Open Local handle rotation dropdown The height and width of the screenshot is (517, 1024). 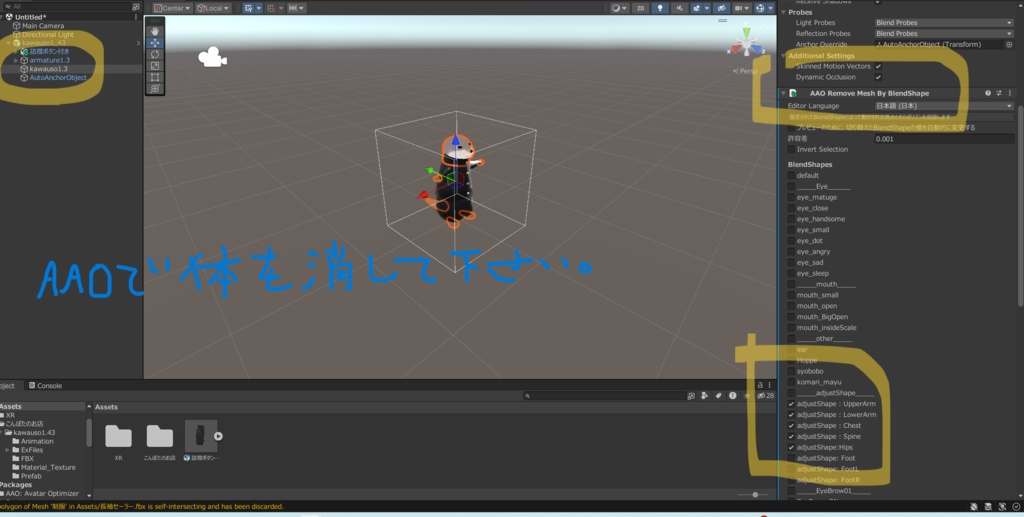[213, 8]
